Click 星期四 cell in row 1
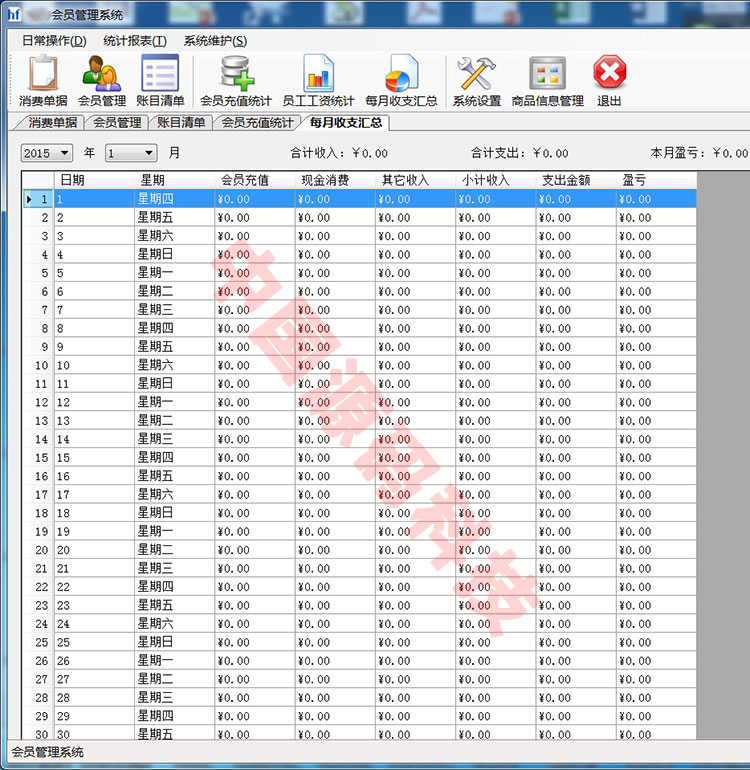750x770 pixels. 174,199
